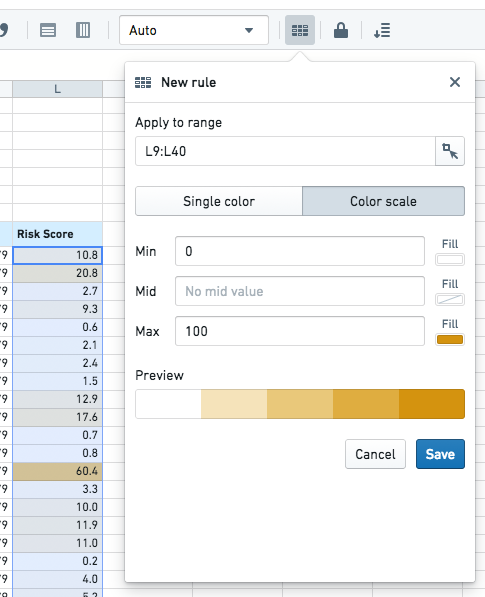The height and width of the screenshot is (597, 485).
Task: Select the cell with value 0.8
Action: tap(57, 453)
